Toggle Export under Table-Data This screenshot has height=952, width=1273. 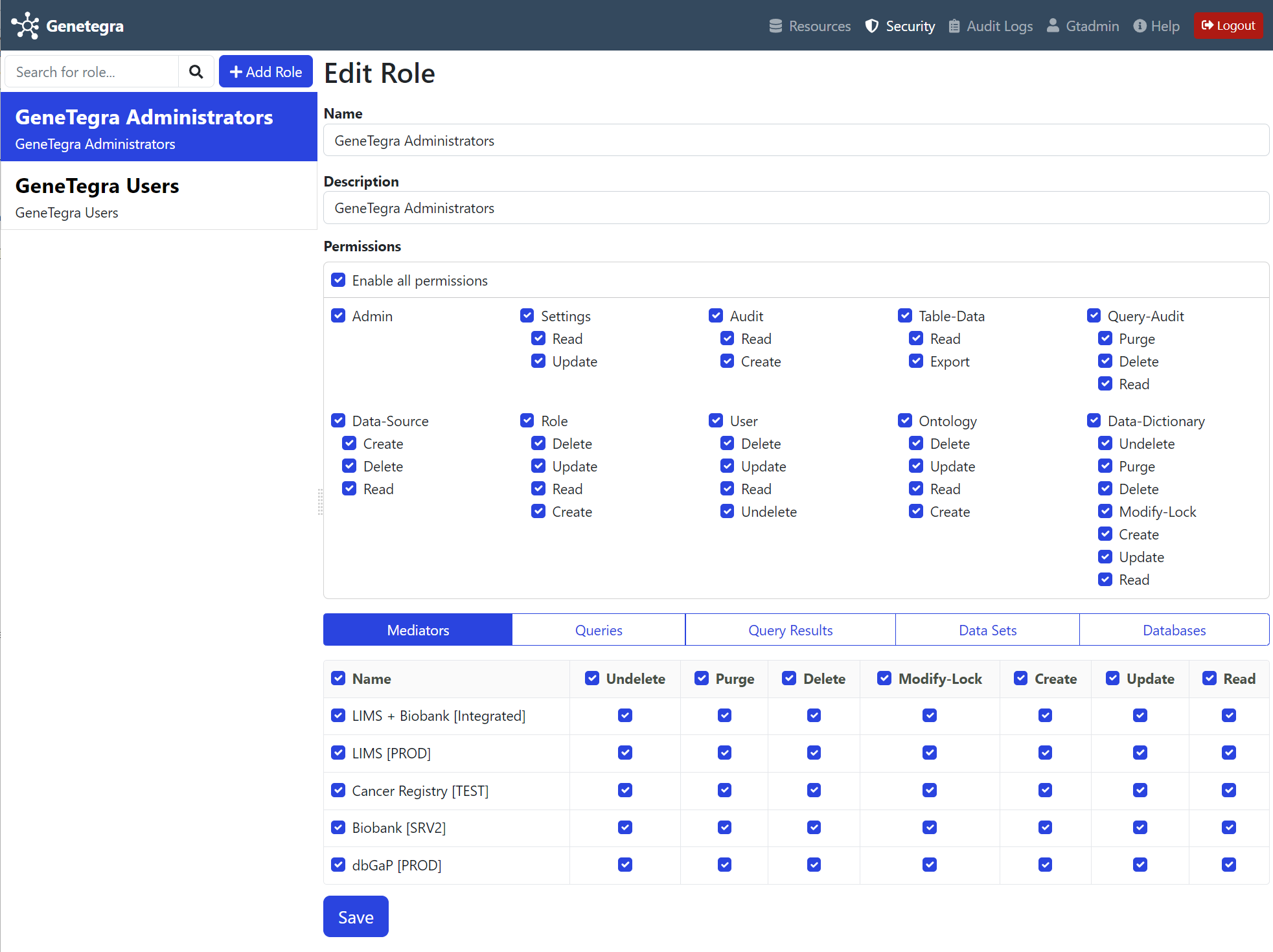pyautogui.click(x=916, y=361)
